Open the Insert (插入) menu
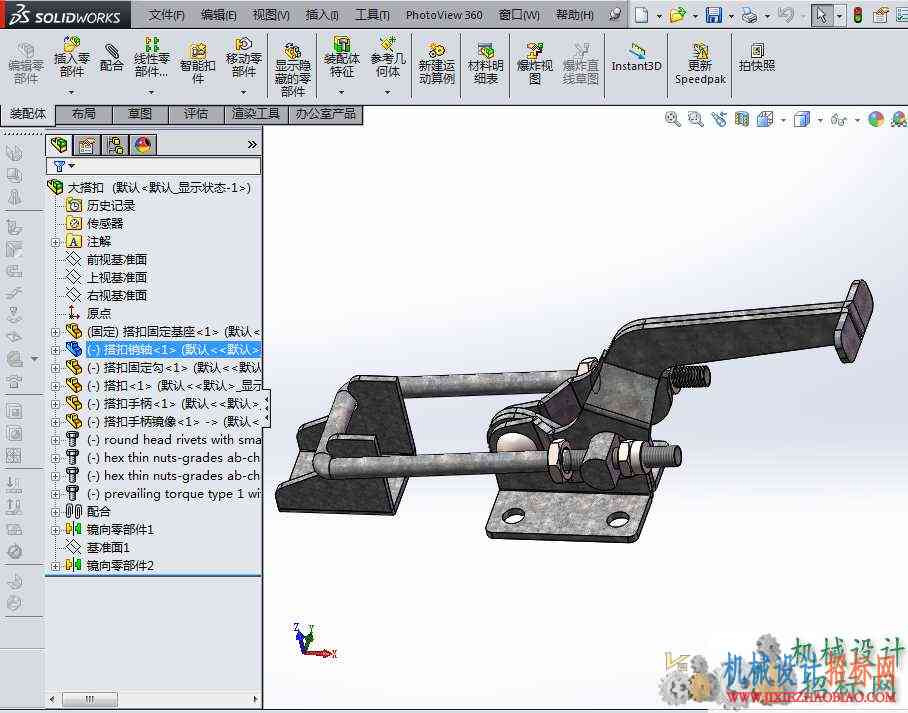The width and height of the screenshot is (908, 713). (x=322, y=15)
